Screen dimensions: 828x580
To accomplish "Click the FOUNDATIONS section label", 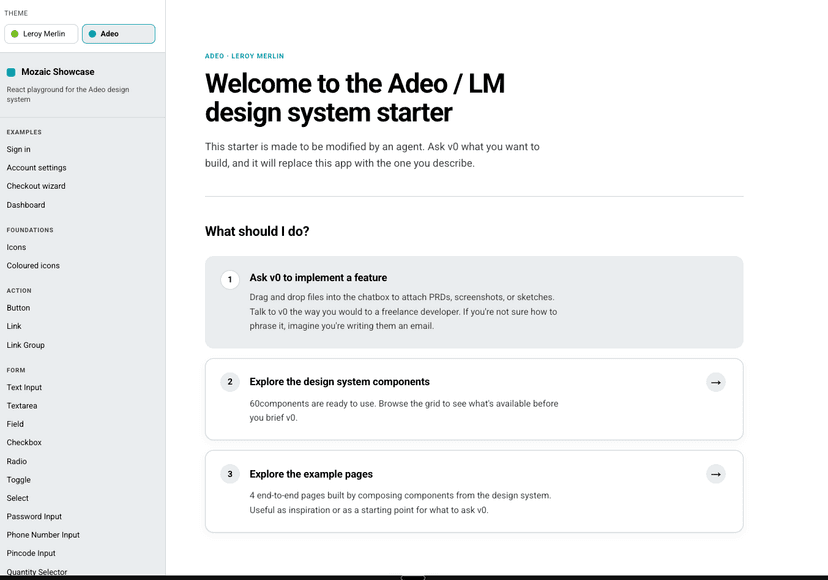I will (30, 230).
